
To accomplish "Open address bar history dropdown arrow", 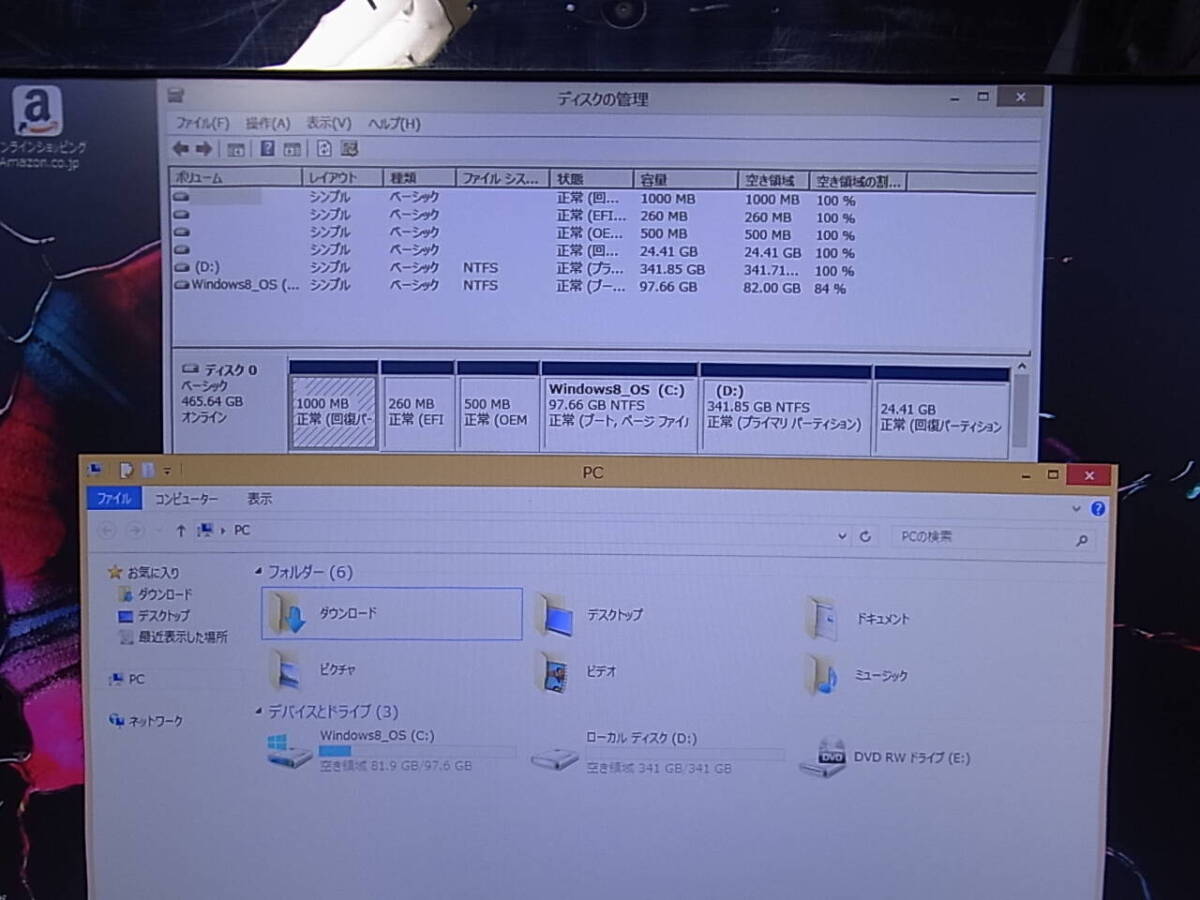I will coord(842,536).
